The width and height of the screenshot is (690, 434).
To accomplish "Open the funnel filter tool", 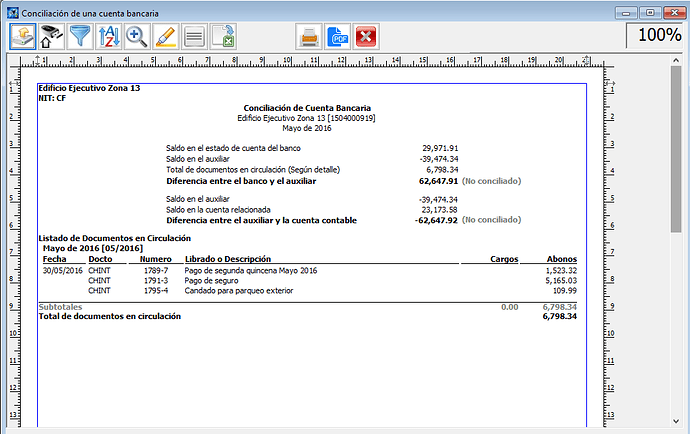I will [79, 38].
